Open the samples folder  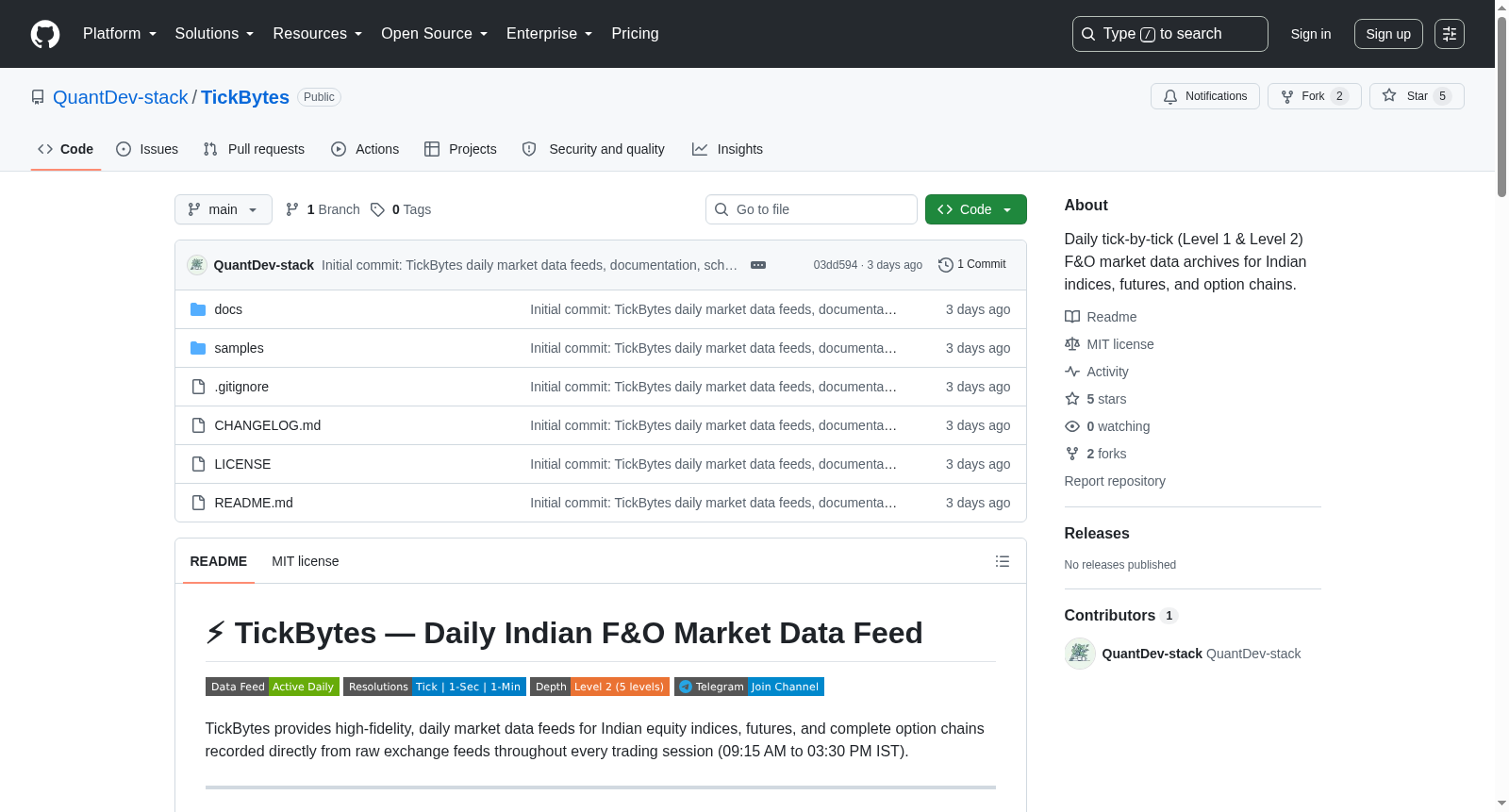239,348
